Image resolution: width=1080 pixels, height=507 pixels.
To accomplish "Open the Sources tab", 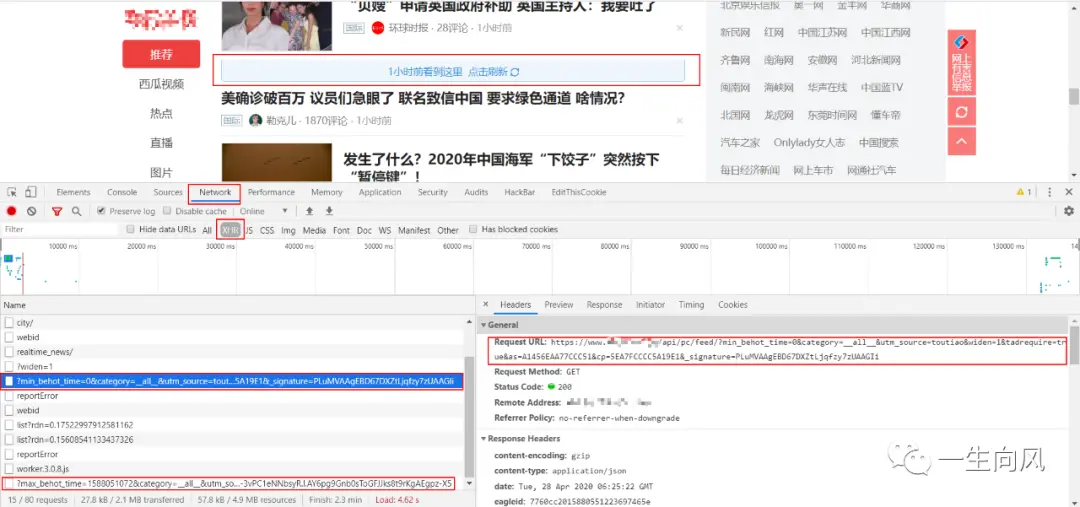I will point(168,192).
